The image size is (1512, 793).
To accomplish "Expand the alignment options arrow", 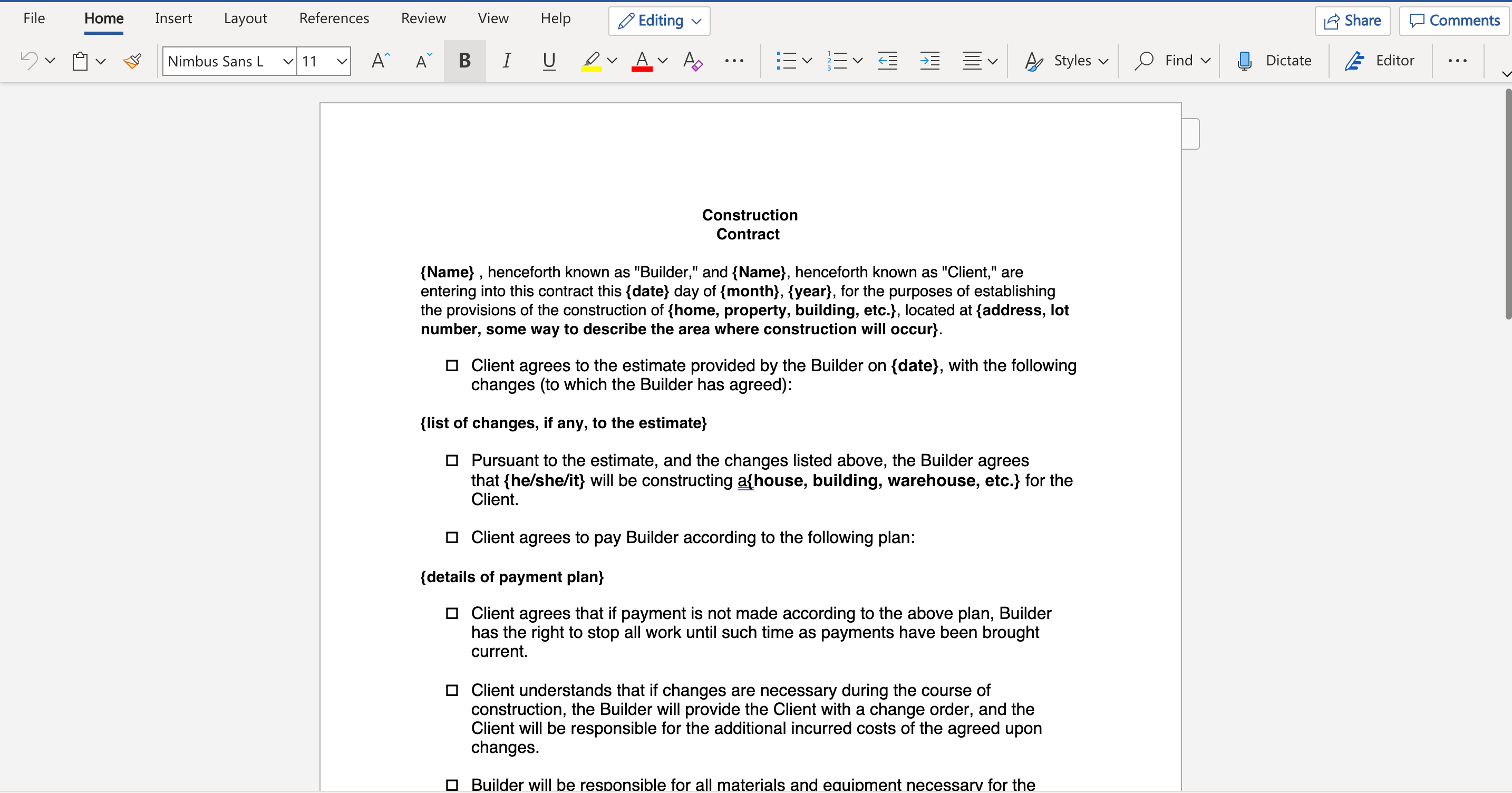I will [993, 61].
